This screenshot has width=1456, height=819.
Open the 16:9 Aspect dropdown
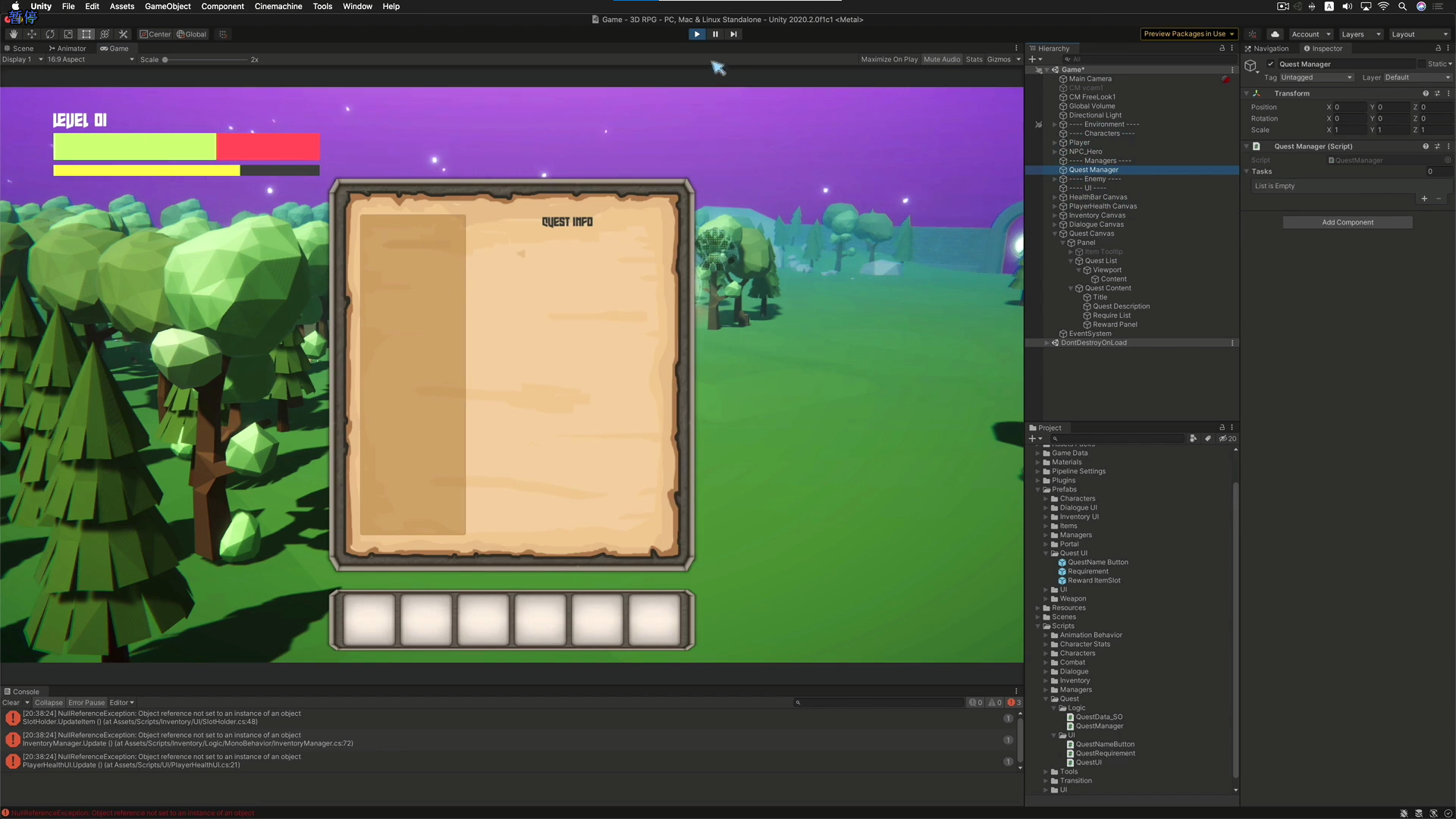coord(89,59)
